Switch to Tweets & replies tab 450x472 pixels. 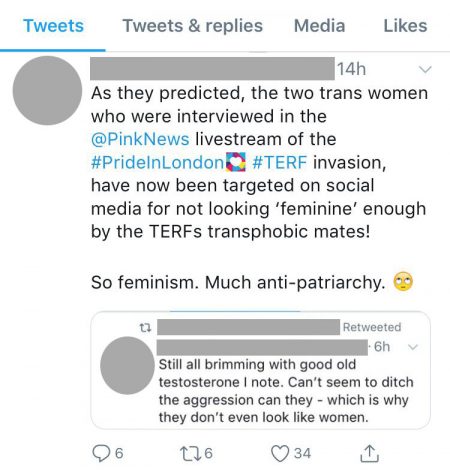(193, 26)
